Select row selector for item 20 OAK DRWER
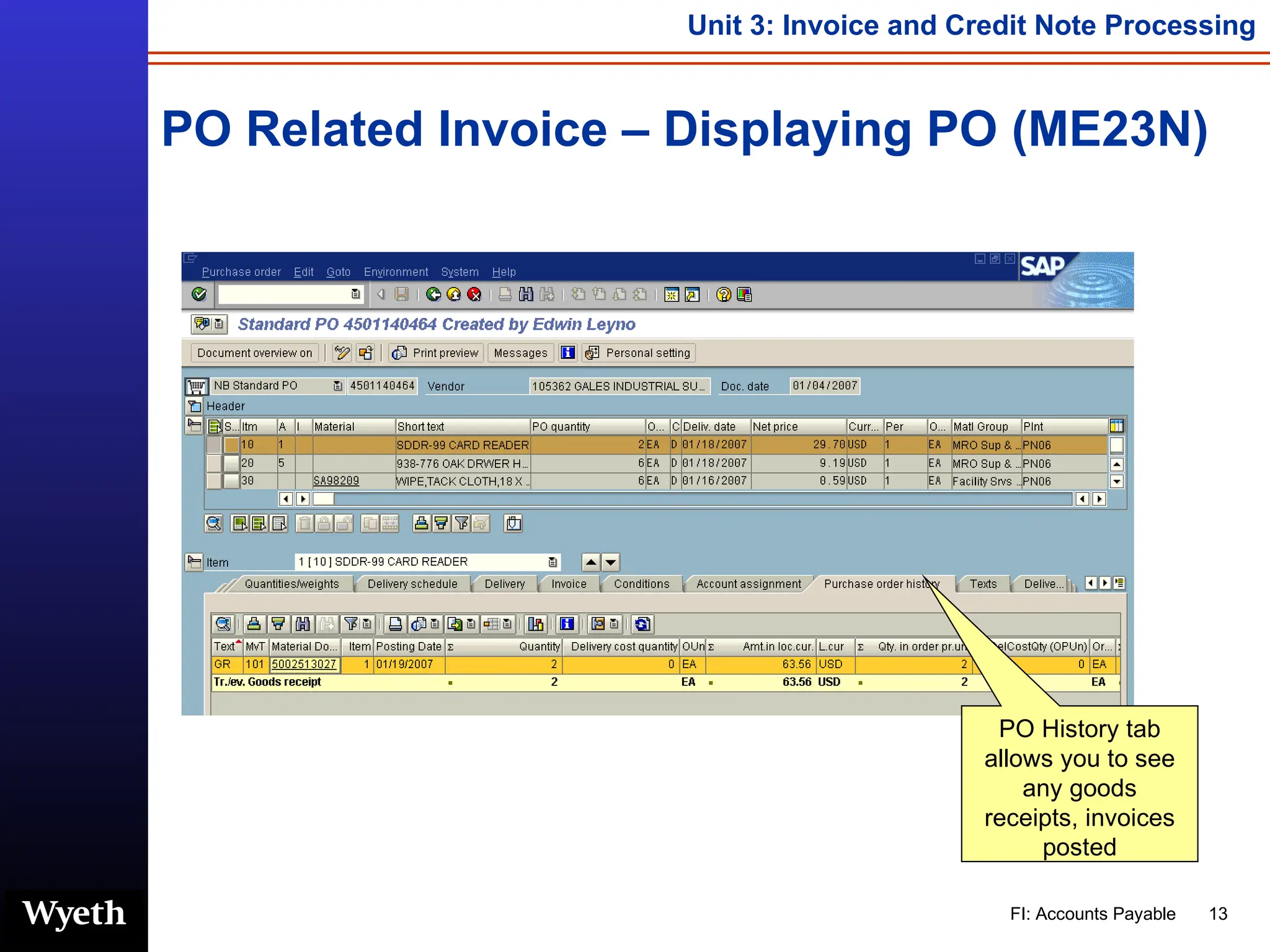The image size is (1270, 952). pos(213,463)
